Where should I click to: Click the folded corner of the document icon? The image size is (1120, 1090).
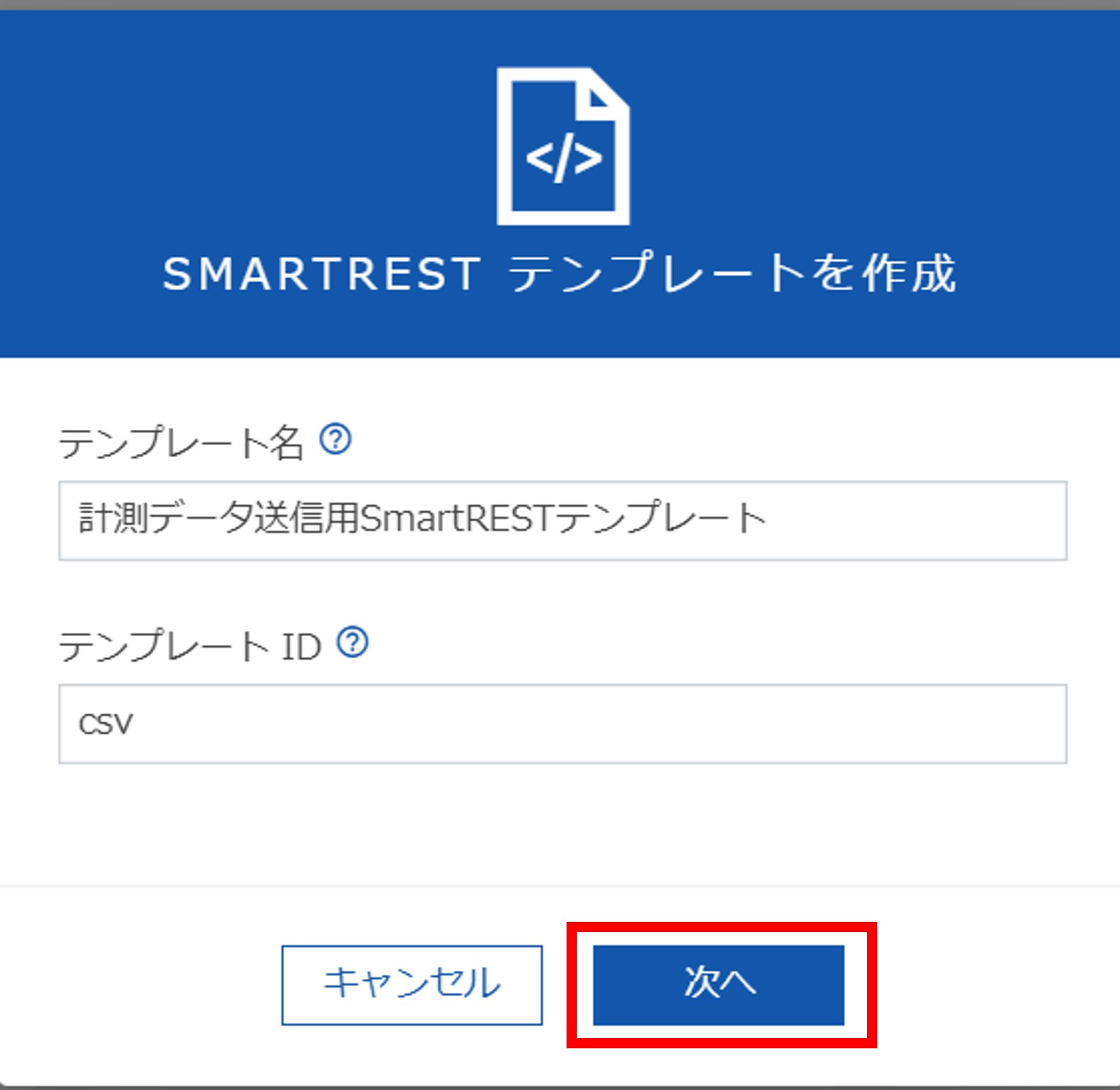pos(605,93)
